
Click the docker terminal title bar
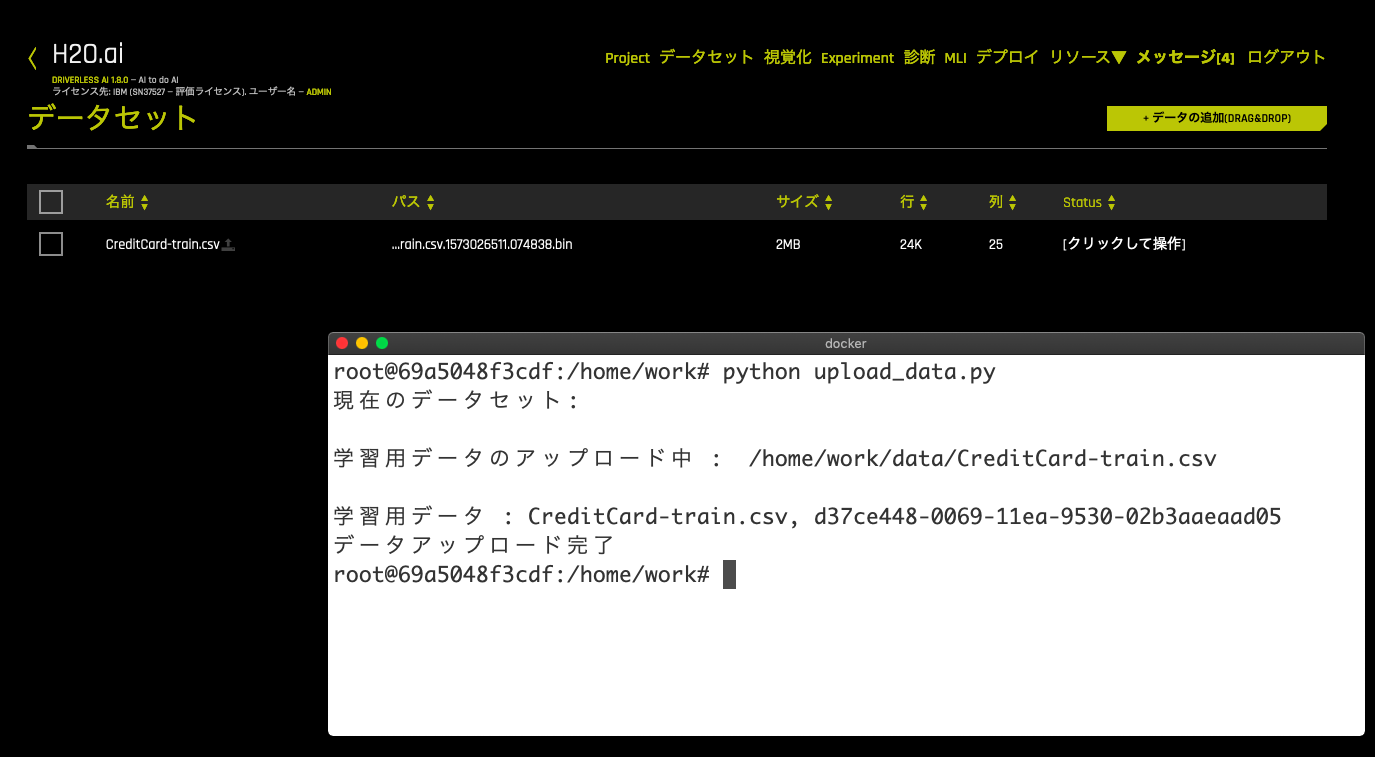point(846,343)
